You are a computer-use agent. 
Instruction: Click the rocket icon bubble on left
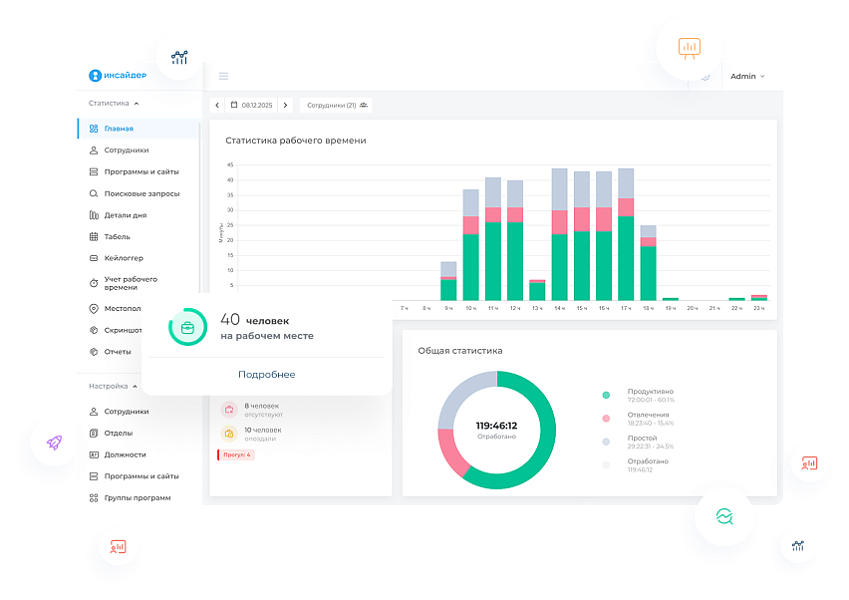pos(54,443)
